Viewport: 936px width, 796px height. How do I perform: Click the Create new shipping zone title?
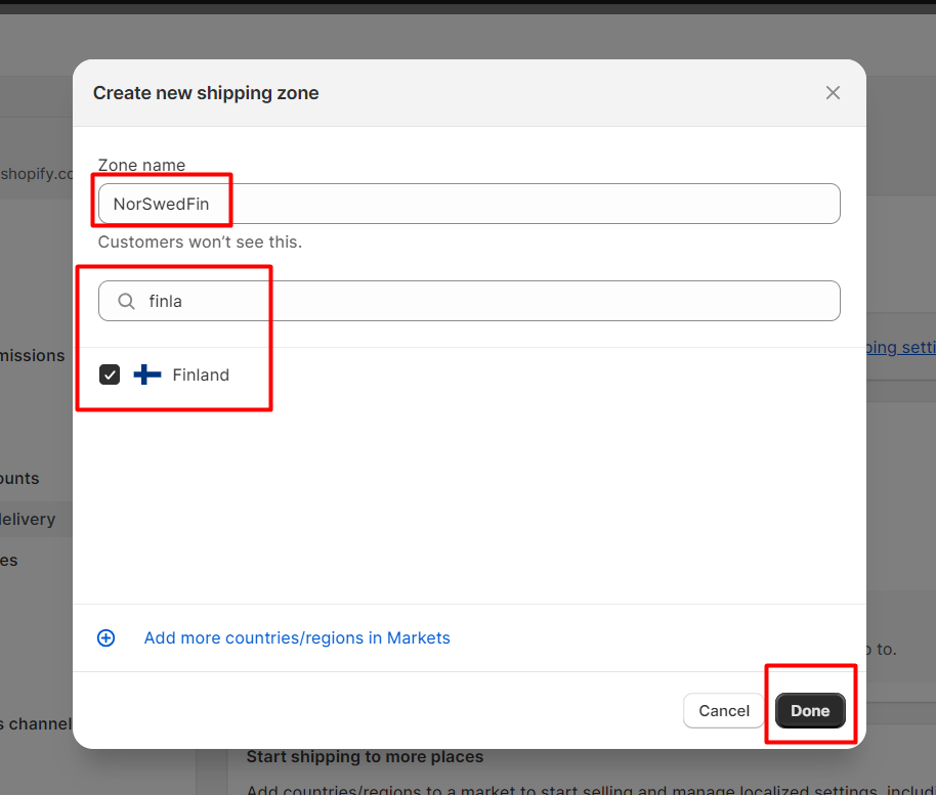point(206,93)
